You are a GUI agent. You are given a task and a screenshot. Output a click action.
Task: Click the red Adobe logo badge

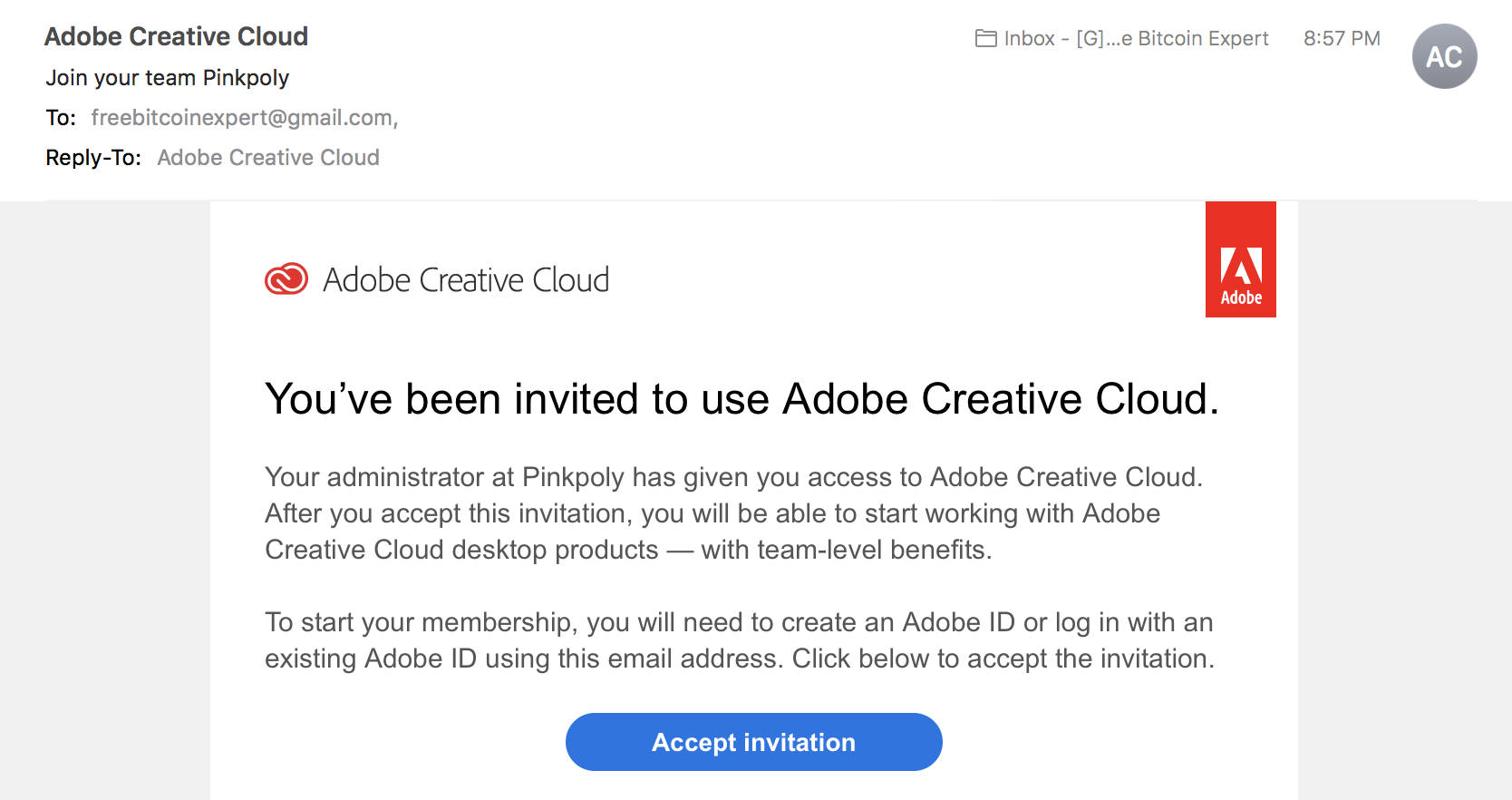(x=1240, y=259)
